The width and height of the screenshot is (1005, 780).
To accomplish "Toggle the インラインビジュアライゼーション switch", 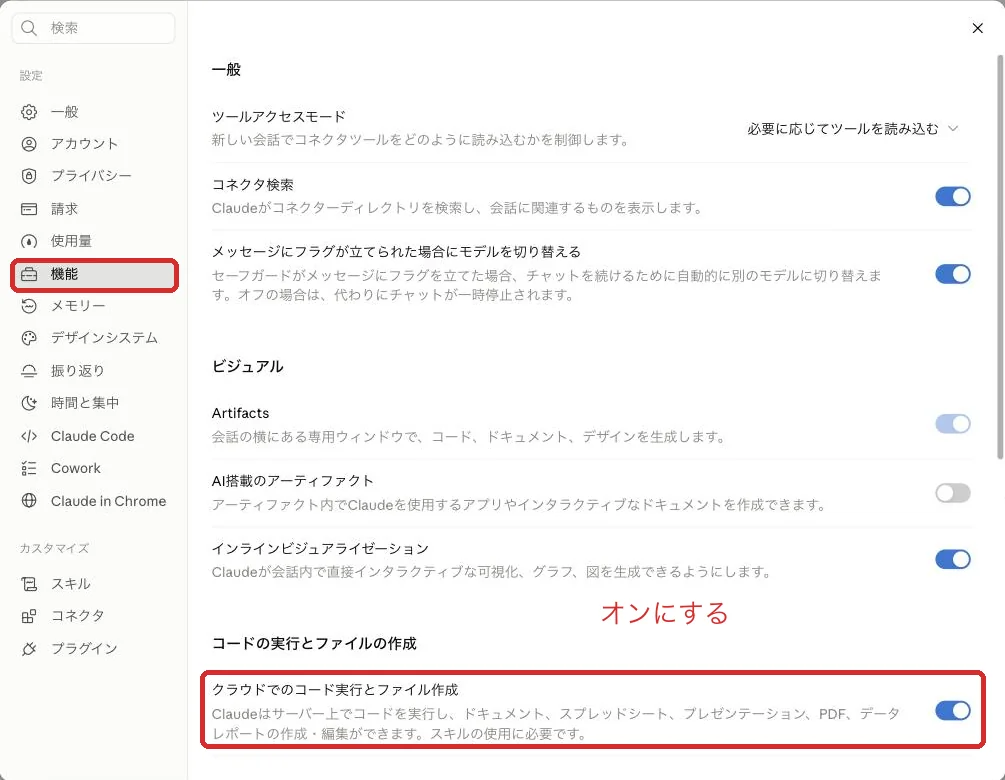I will click(952, 560).
